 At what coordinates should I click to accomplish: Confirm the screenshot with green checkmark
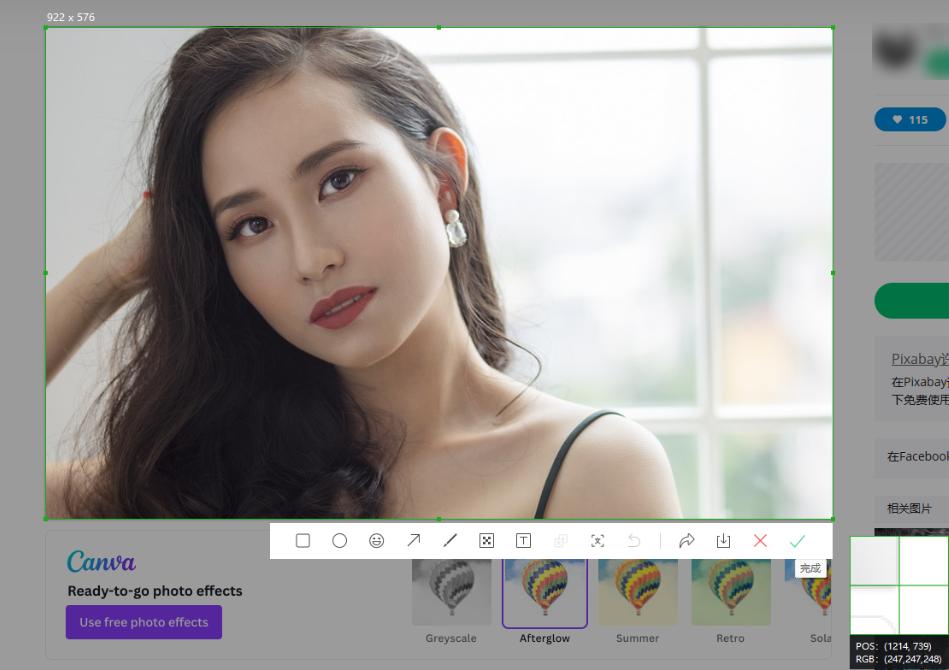(x=797, y=540)
